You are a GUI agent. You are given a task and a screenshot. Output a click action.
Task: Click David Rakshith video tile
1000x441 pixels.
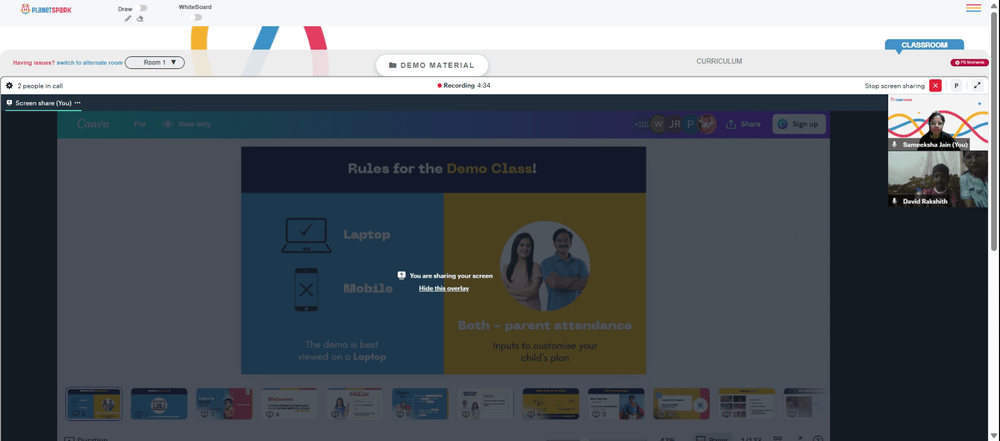(938, 179)
